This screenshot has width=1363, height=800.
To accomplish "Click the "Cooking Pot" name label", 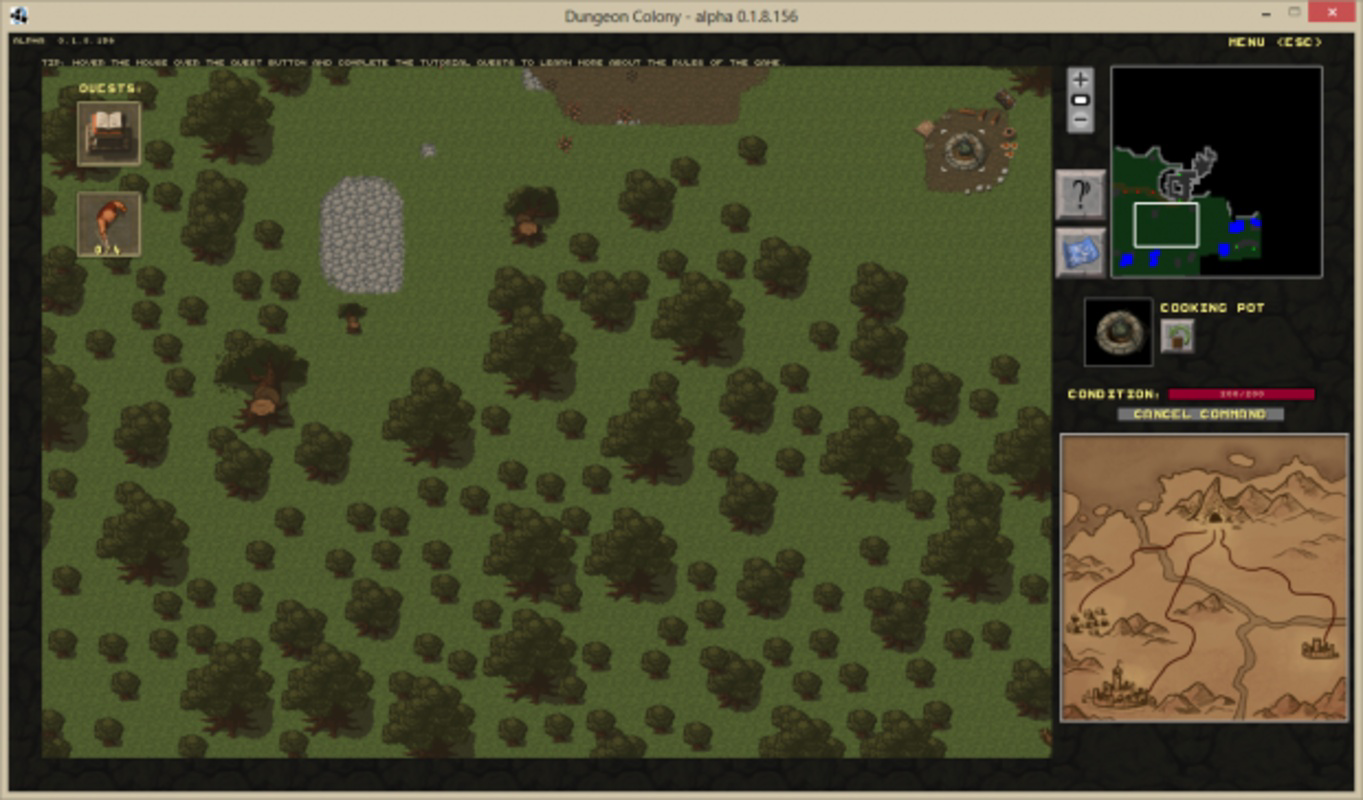I will pyautogui.click(x=1212, y=308).
